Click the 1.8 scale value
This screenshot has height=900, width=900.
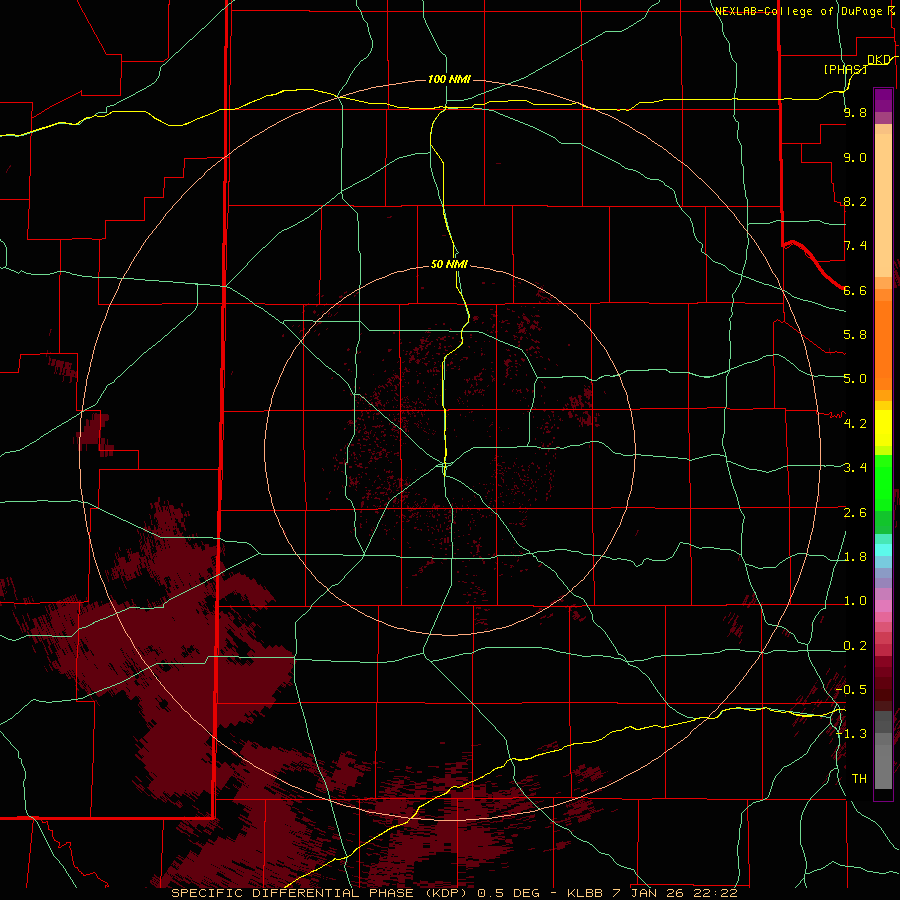point(855,557)
